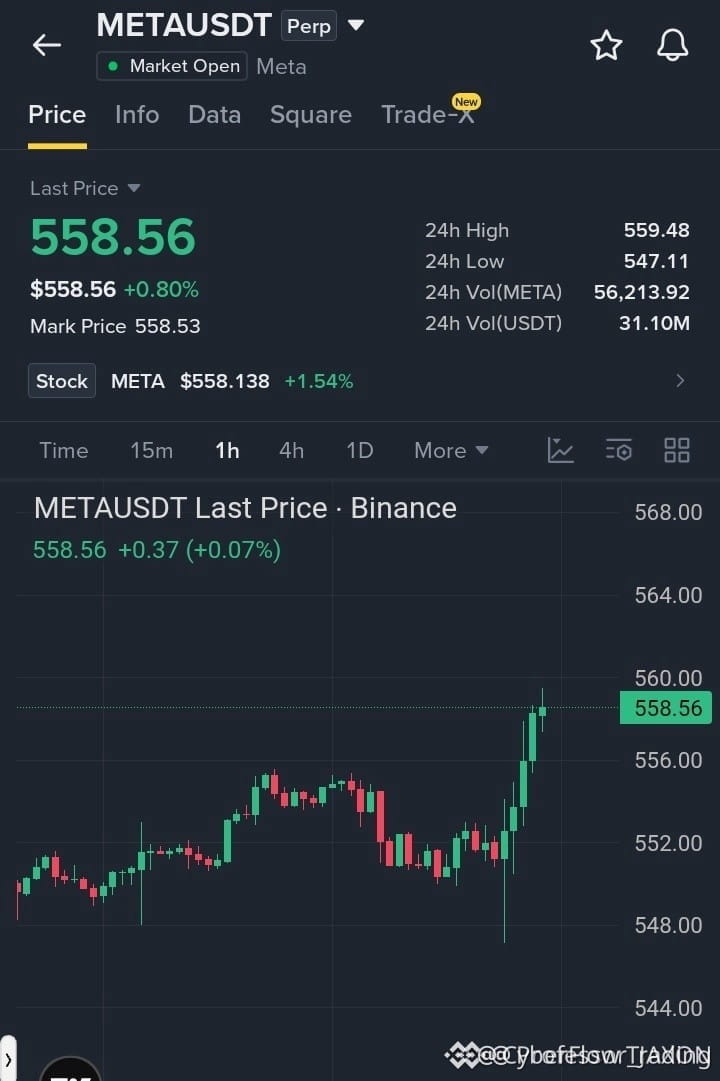Expand the side panel arrow at bottom-left edge

pyautogui.click(x=8, y=1058)
